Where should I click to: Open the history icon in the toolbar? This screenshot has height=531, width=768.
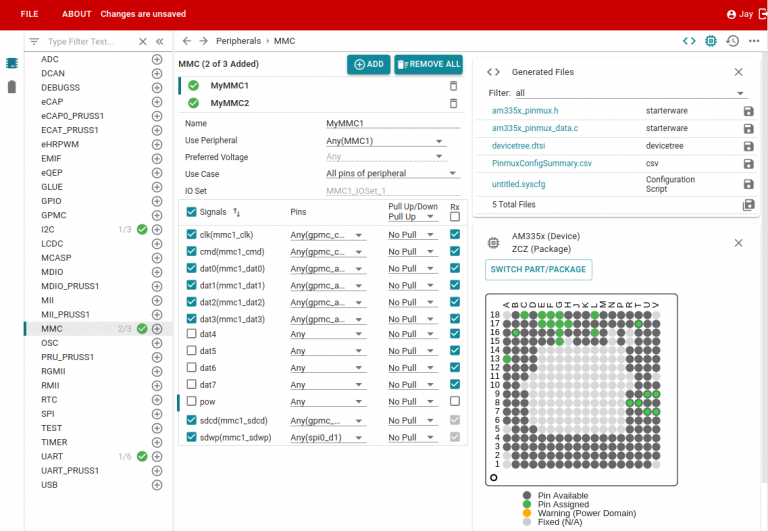click(732, 41)
